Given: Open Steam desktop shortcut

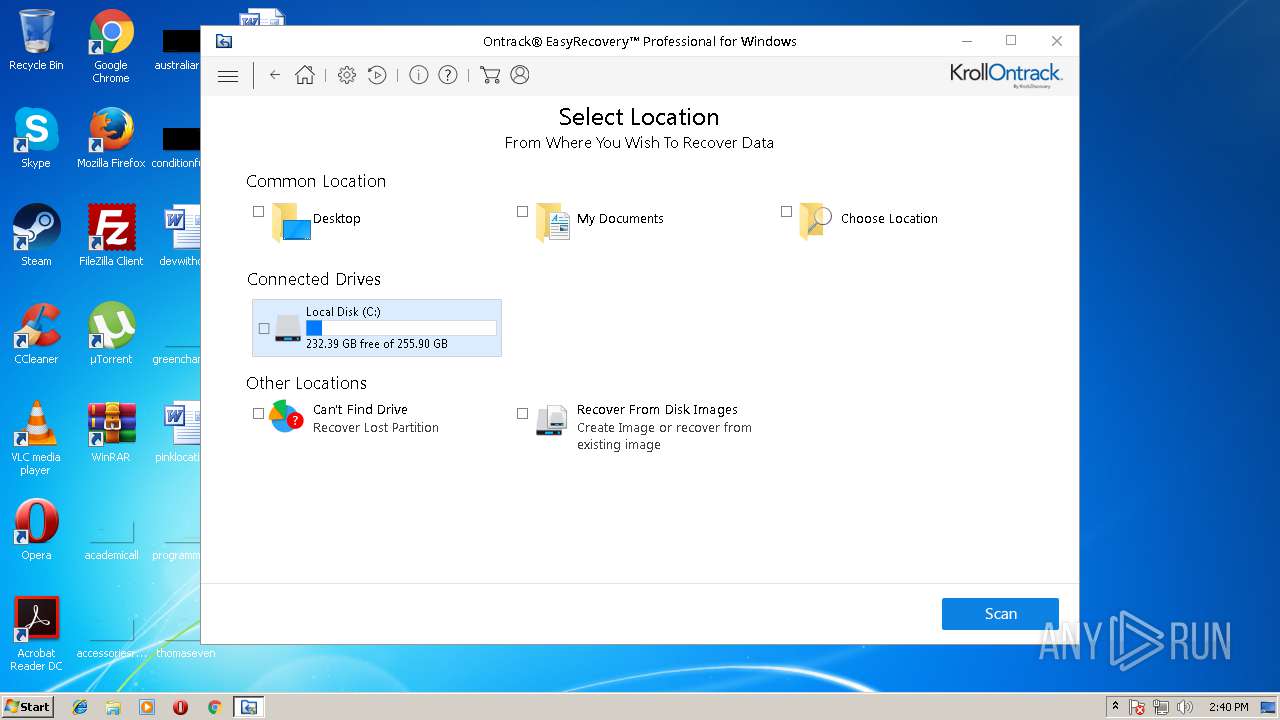Looking at the screenshot, I should (36, 235).
